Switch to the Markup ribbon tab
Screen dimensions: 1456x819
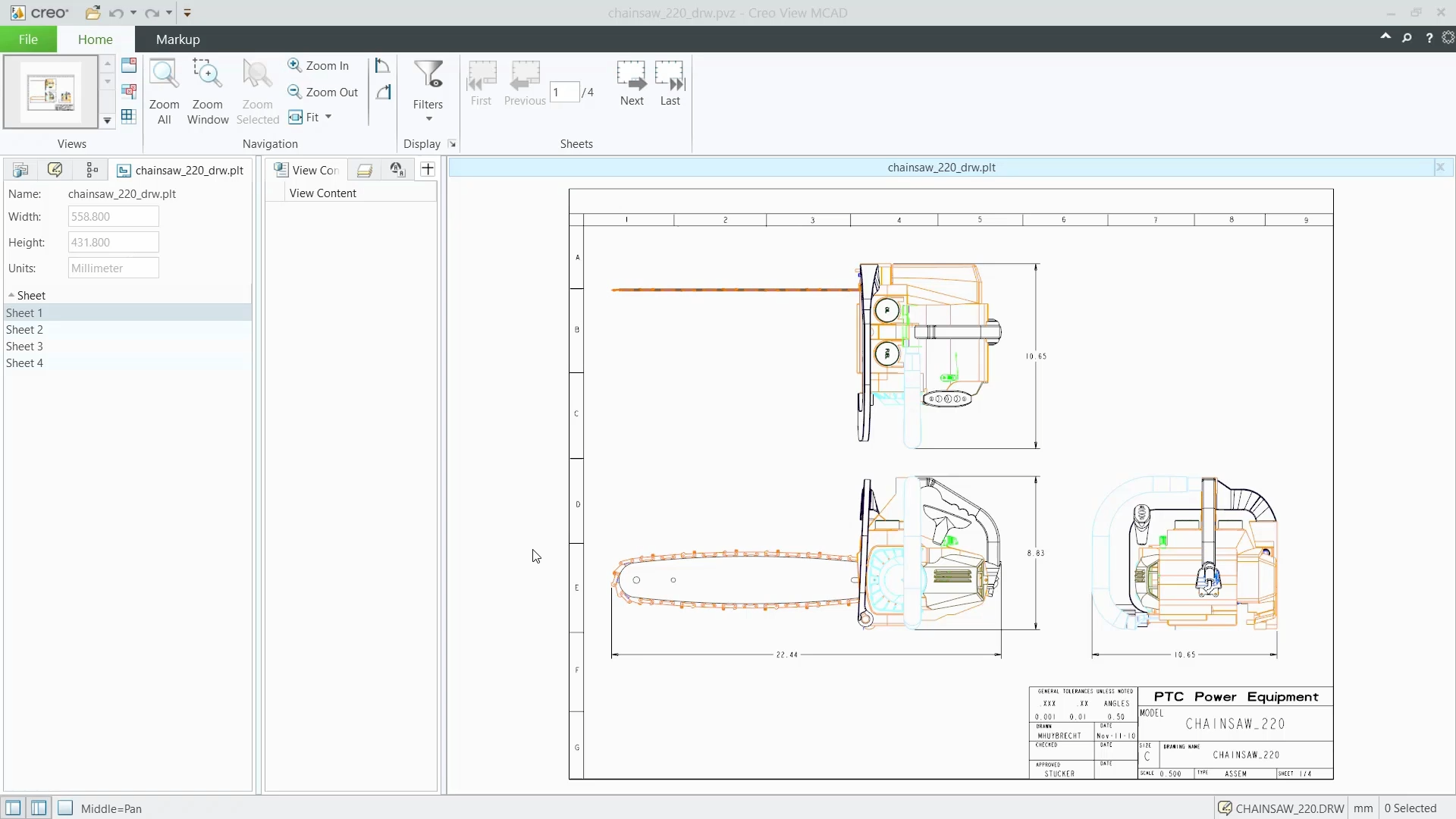pos(178,39)
